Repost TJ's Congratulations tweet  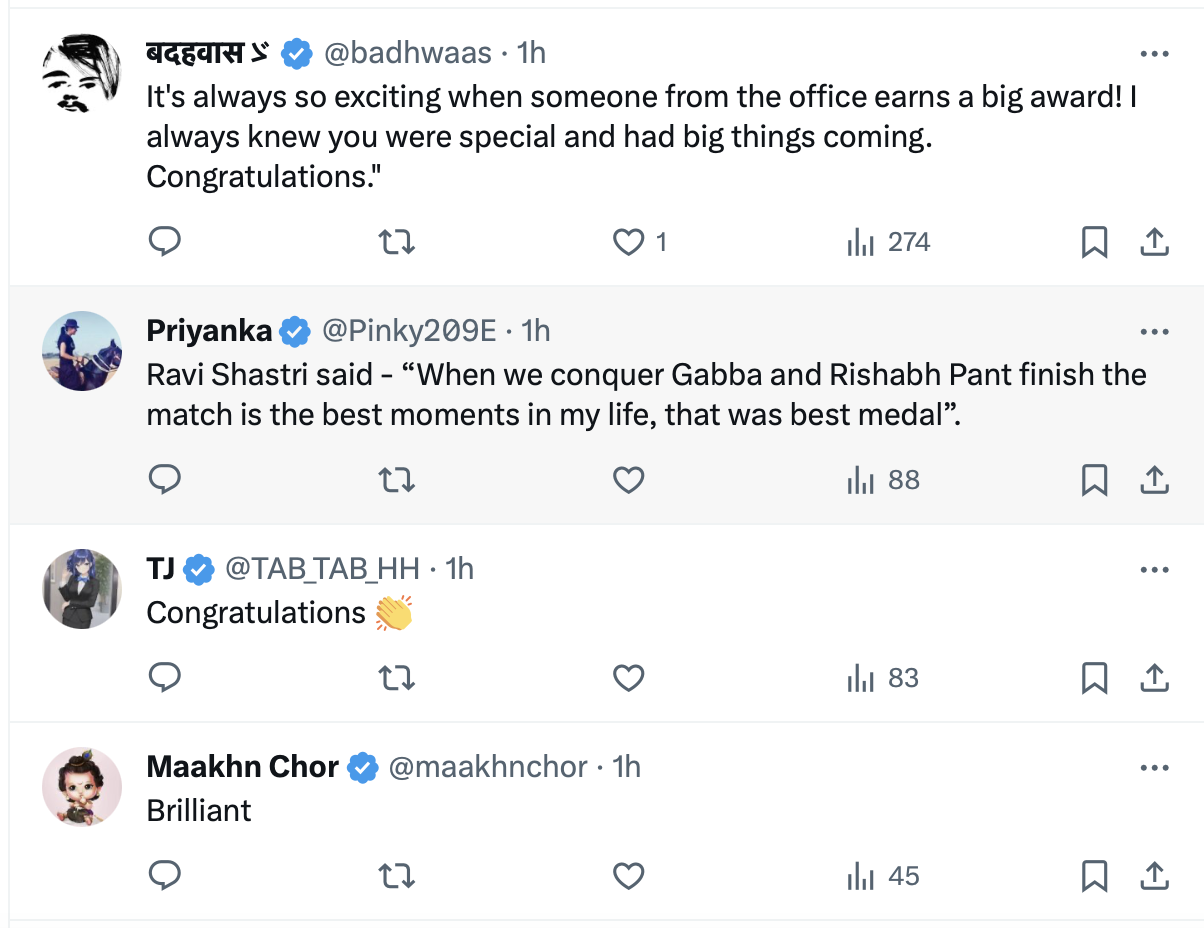coord(398,679)
